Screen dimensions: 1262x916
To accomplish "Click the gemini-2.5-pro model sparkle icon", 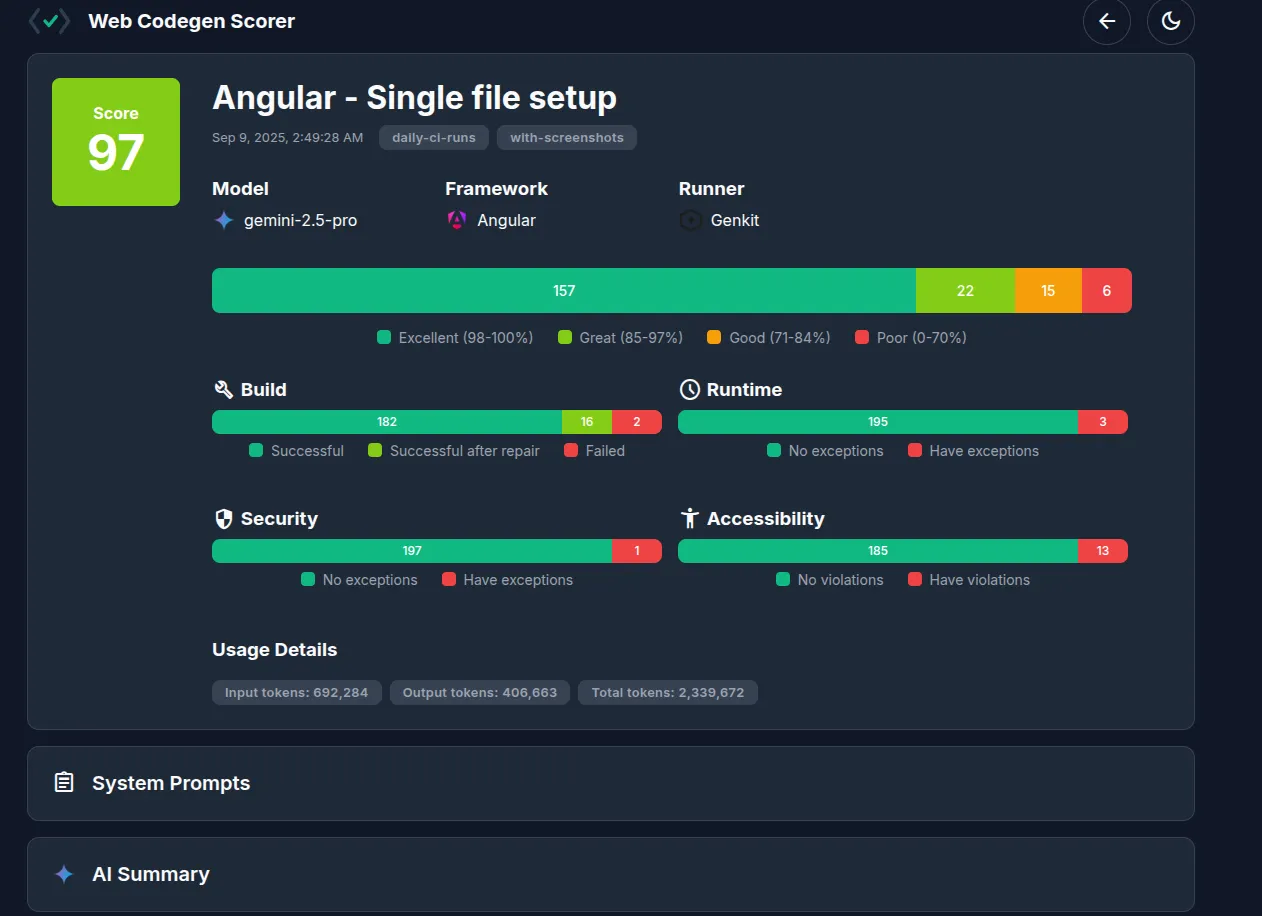I will (224, 221).
